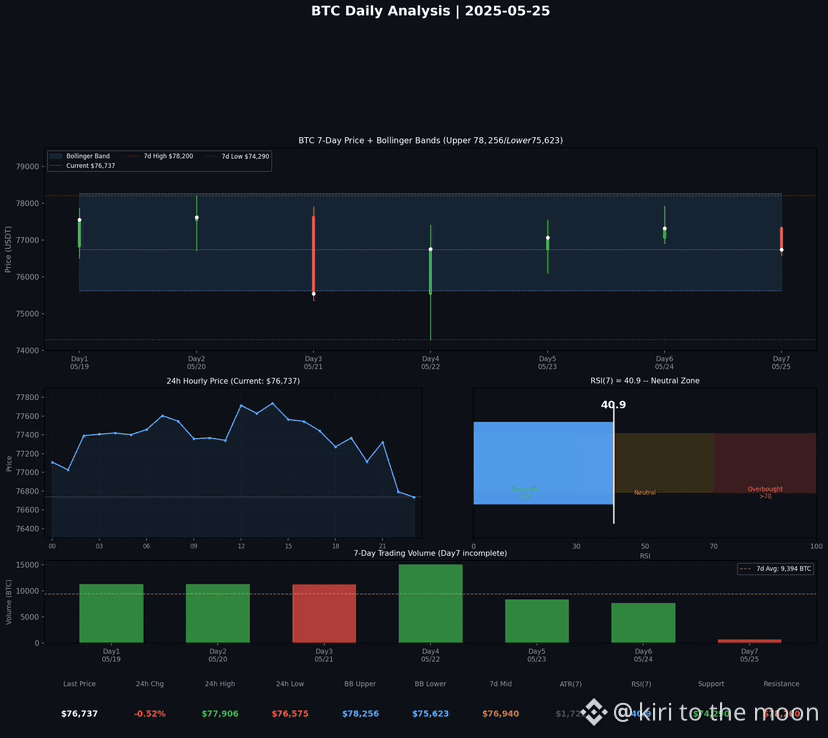Click the dark red Overbought zone of the gauge
Image resolution: width=828 pixels, height=738 pixels.
[765, 463]
